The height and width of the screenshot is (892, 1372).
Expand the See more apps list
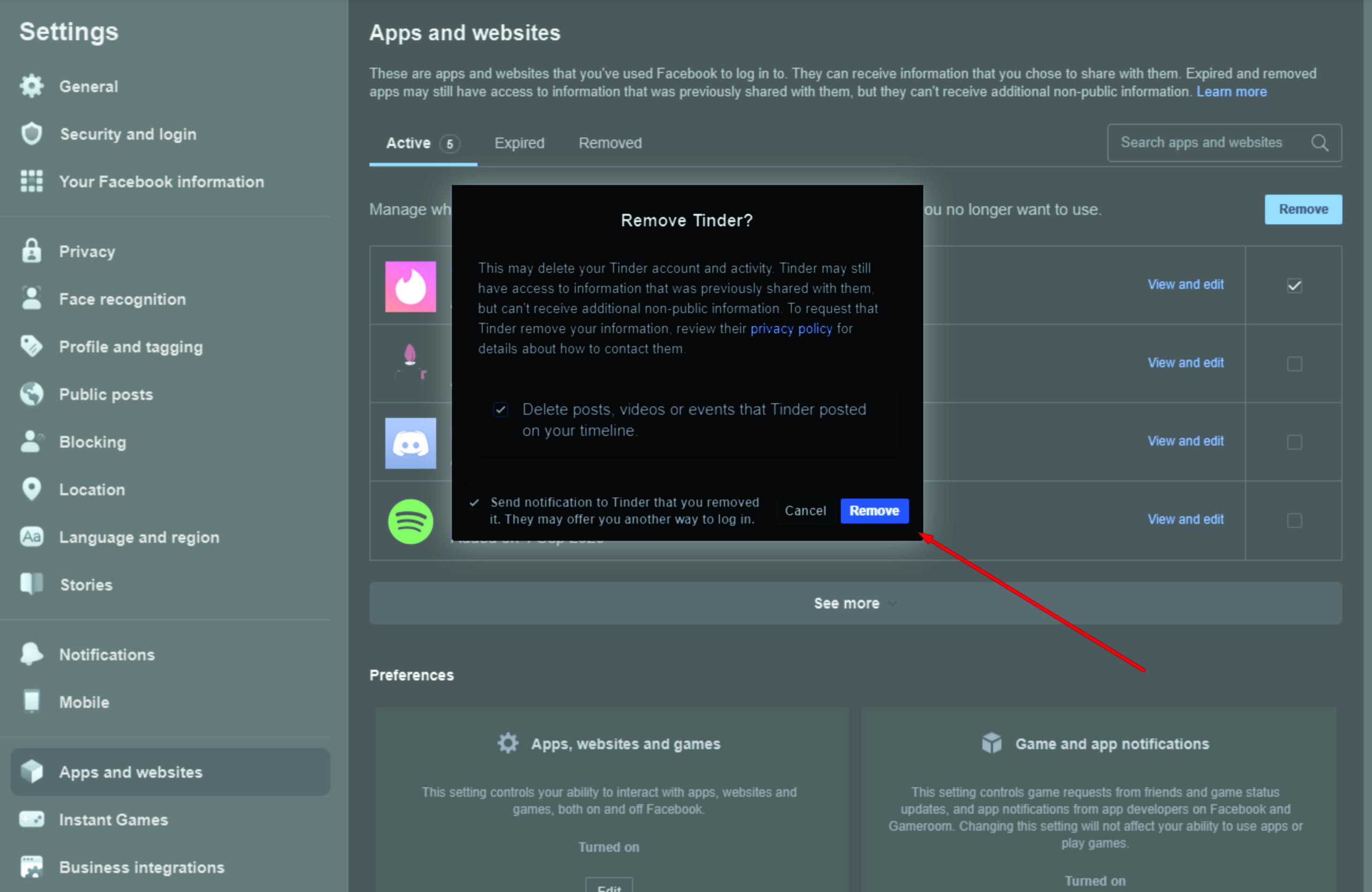855,603
